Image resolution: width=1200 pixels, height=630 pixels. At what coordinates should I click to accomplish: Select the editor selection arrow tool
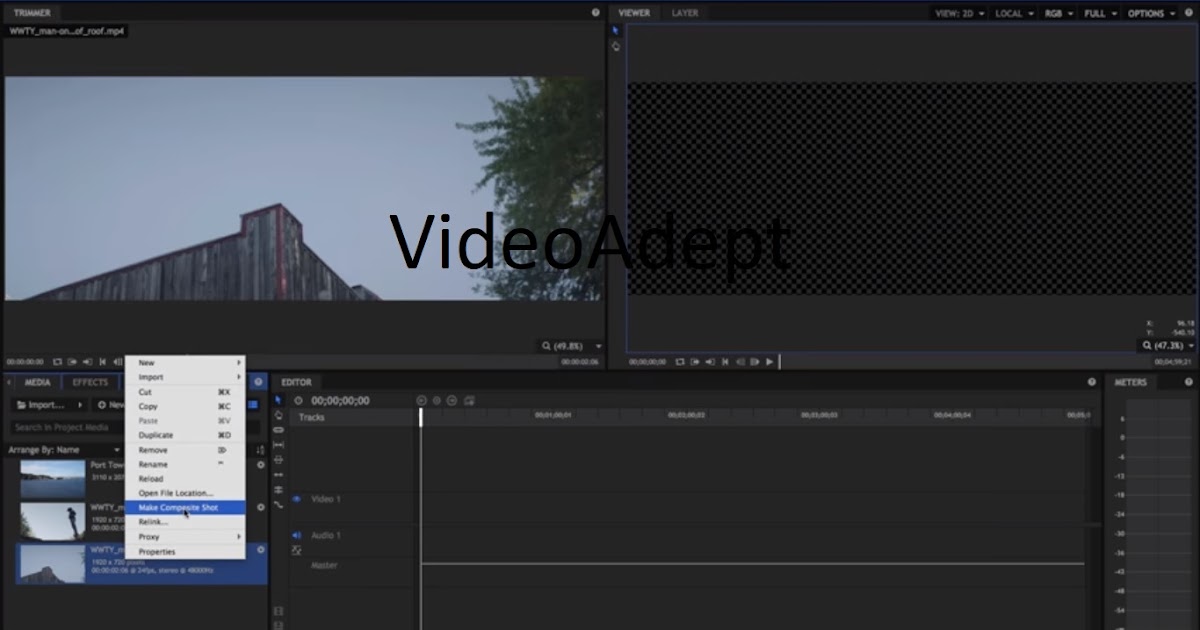tap(278, 400)
